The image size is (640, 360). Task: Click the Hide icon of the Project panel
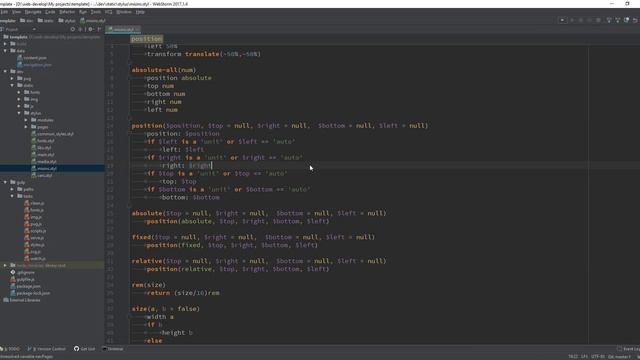coord(99,29)
